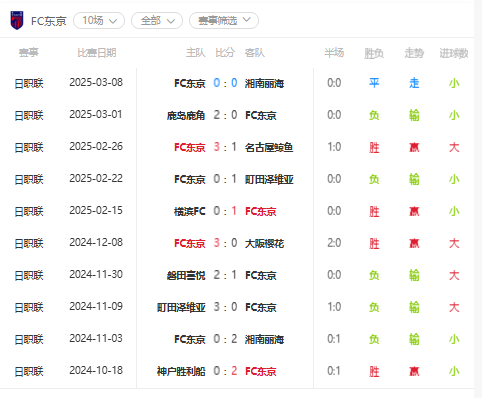Select 横滨FC team name
The width and height of the screenshot is (482, 398).
pyautogui.click(x=190, y=211)
